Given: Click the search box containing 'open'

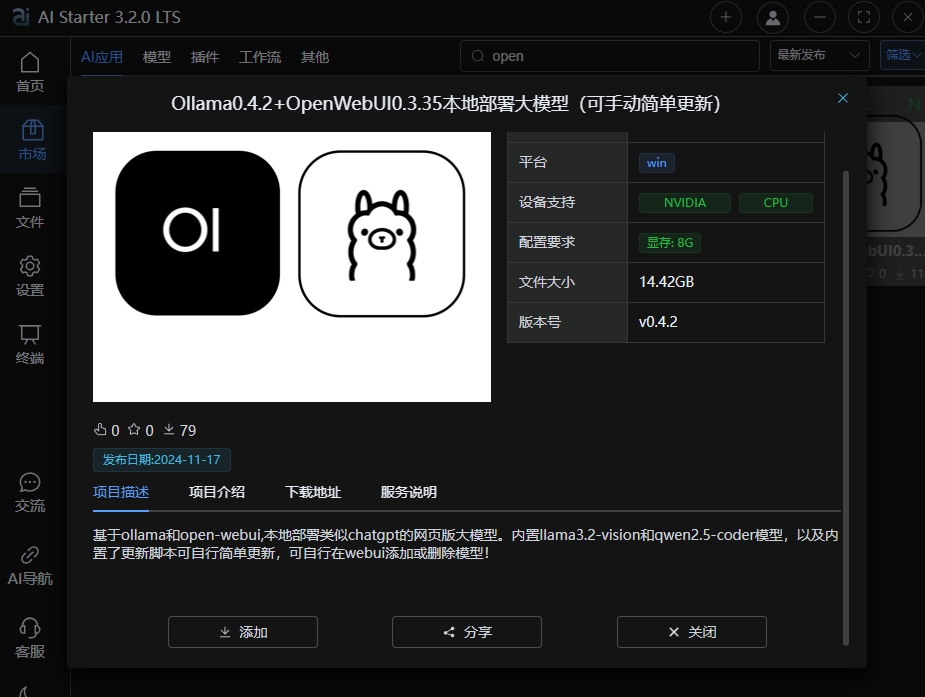Looking at the screenshot, I should [x=608, y=56].
